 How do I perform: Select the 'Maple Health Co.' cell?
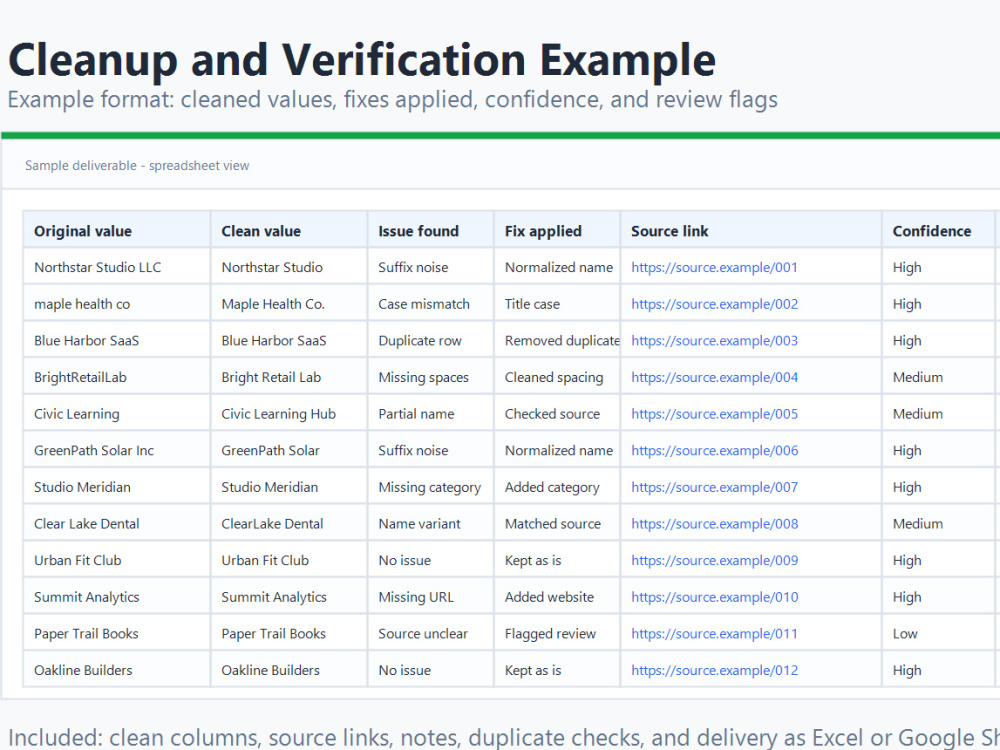(x=289, y=304)
